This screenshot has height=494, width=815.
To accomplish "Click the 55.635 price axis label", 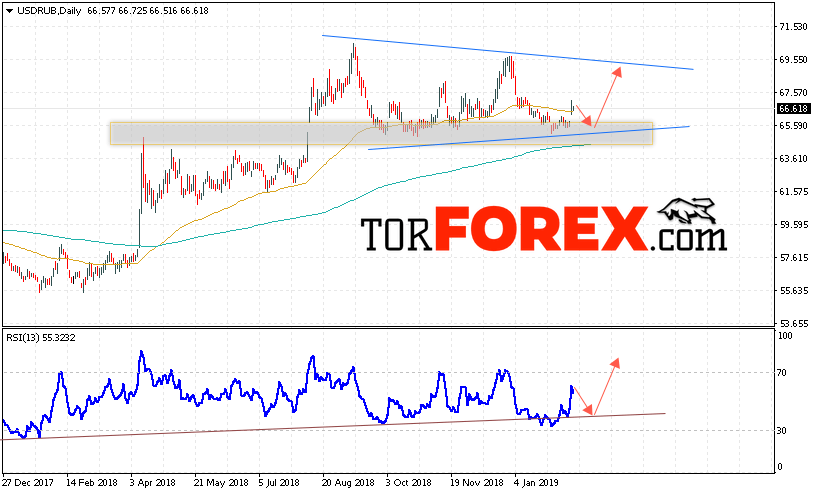I will pyautogui.click(x=793, y=290).
